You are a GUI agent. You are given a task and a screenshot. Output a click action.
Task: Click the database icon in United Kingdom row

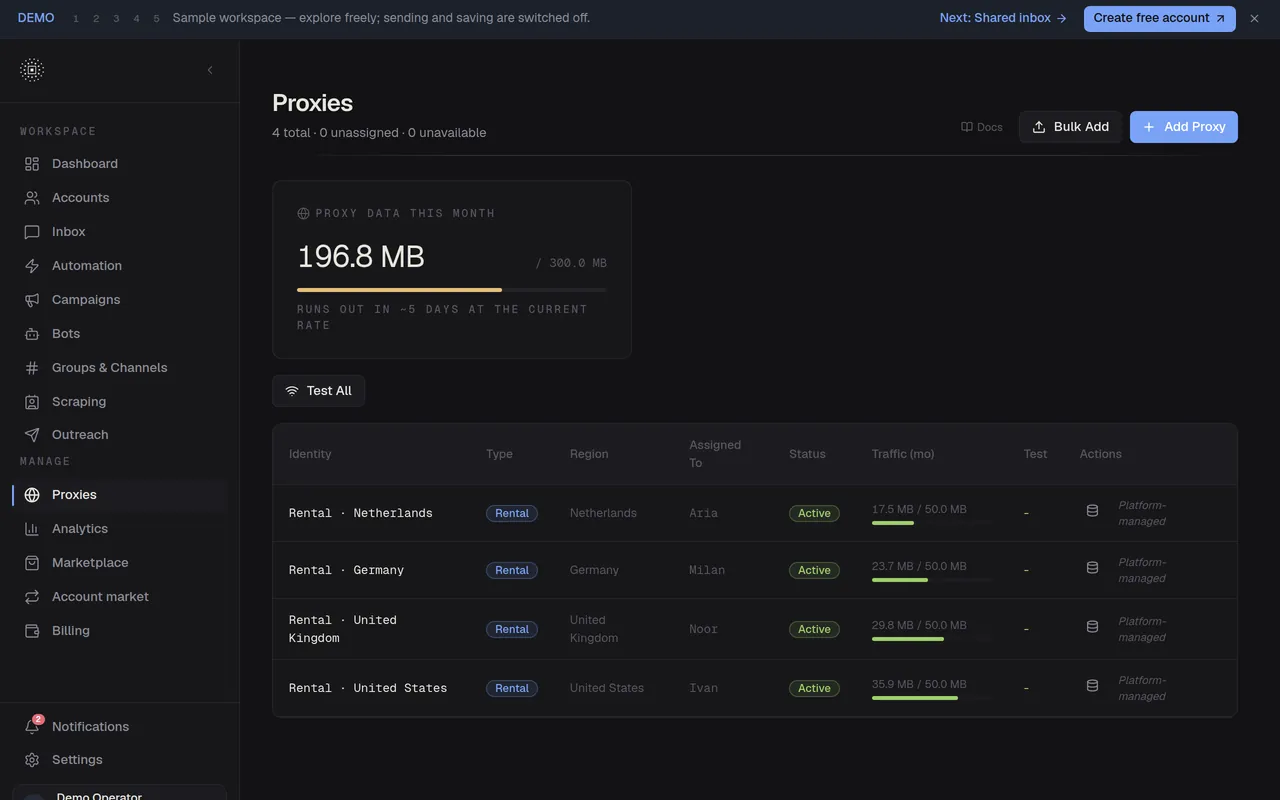1092,627
